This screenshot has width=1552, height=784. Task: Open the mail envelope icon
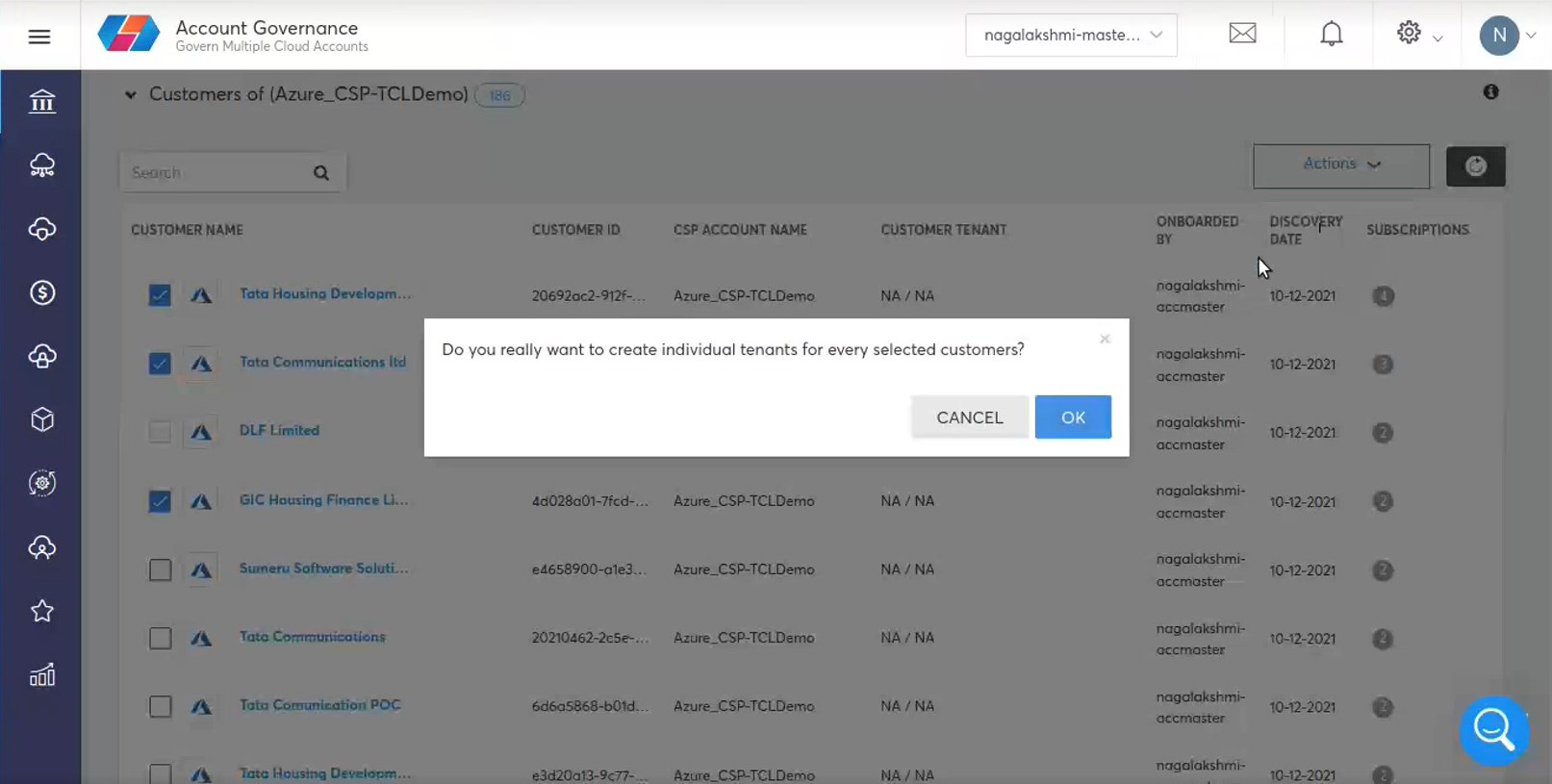1242,34
